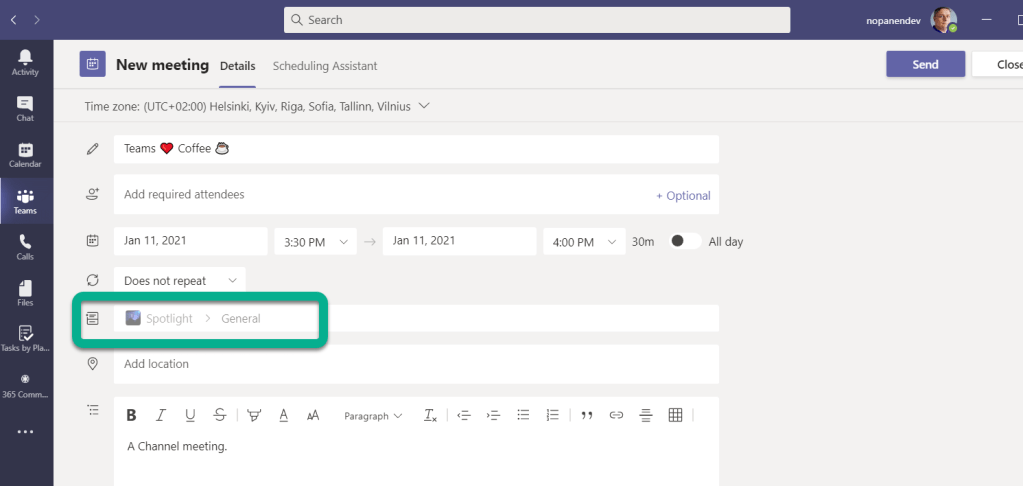Expand the time zone selector
The width and height of the screenshot is (1023, 486).
pyautogui.click(x=424, y=106)
